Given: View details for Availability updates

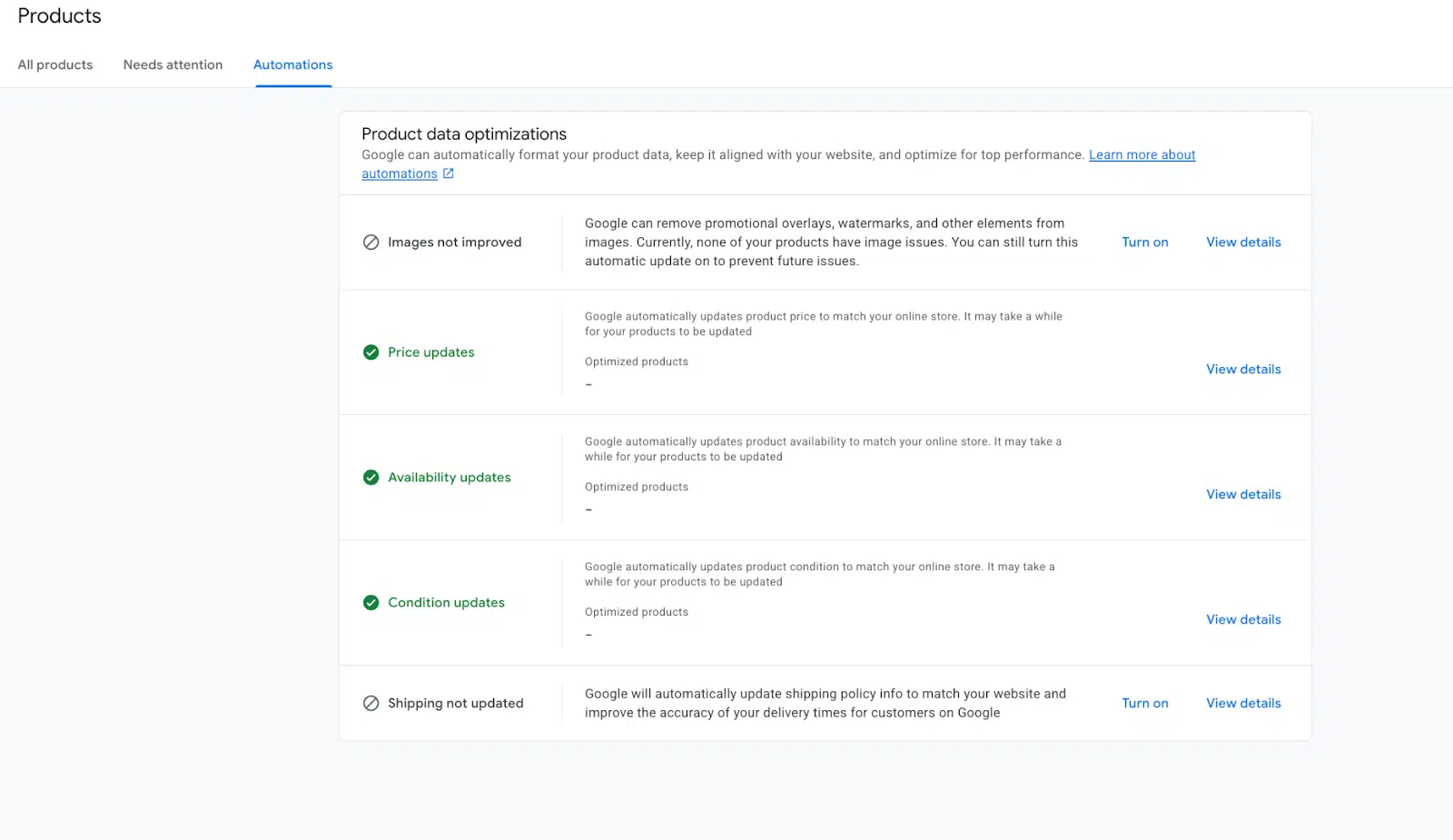Looking at the screenshot, I should (1243, 495).
